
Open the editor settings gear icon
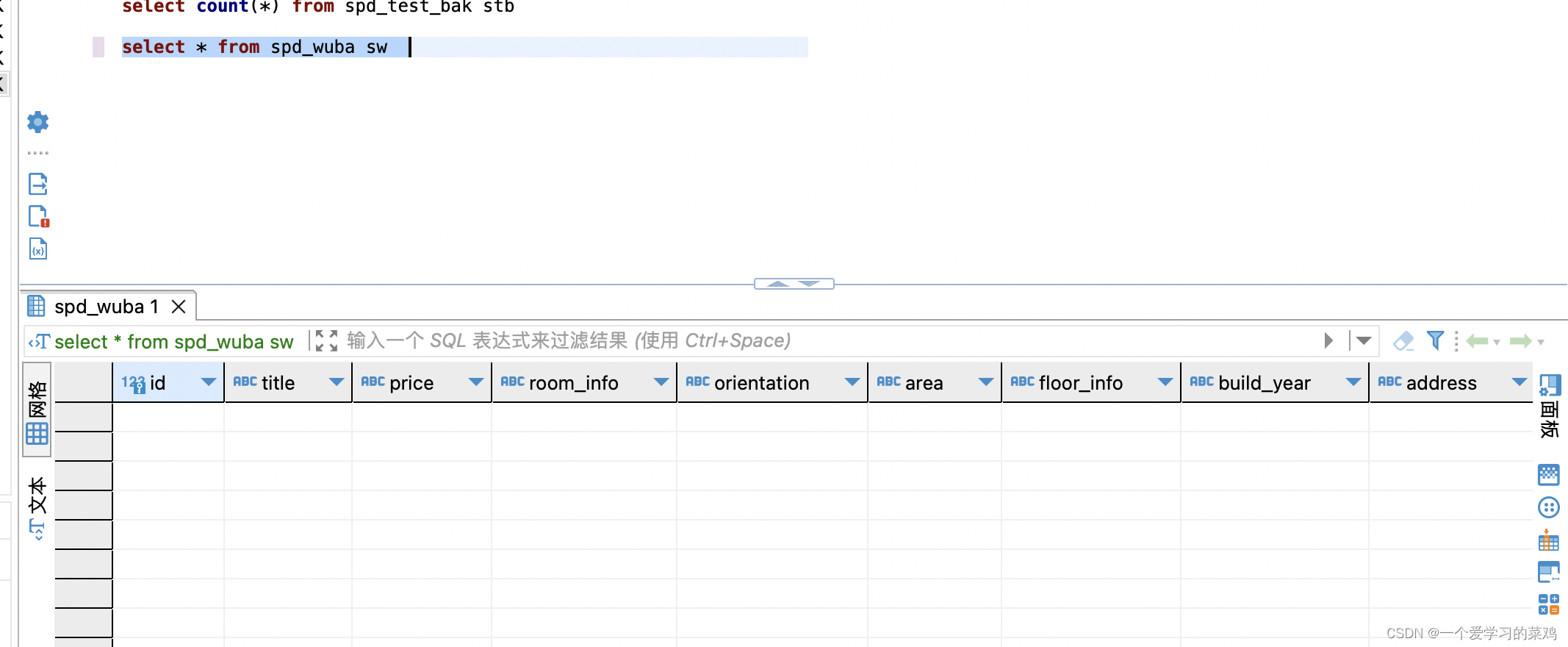37,121
